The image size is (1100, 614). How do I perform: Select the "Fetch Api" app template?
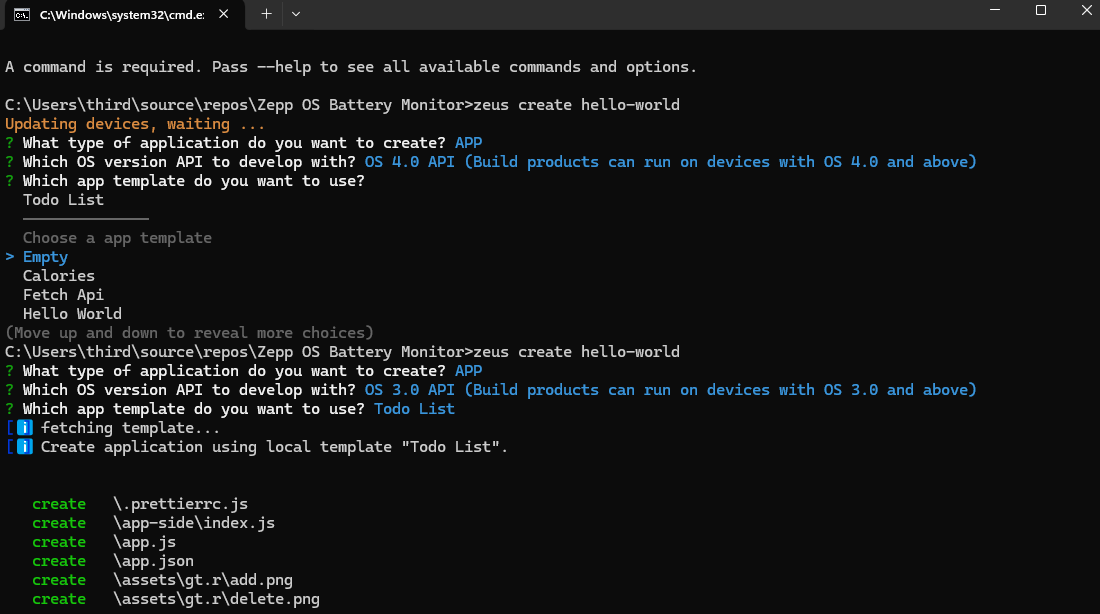[63, 294]
